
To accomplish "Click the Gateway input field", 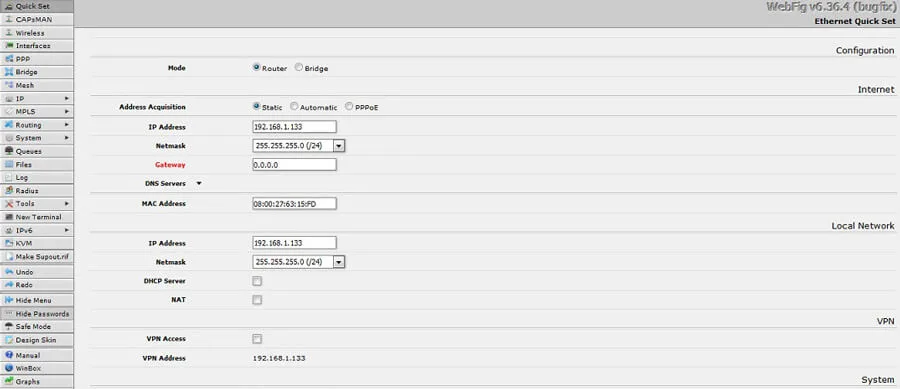I will click(294, 165).
